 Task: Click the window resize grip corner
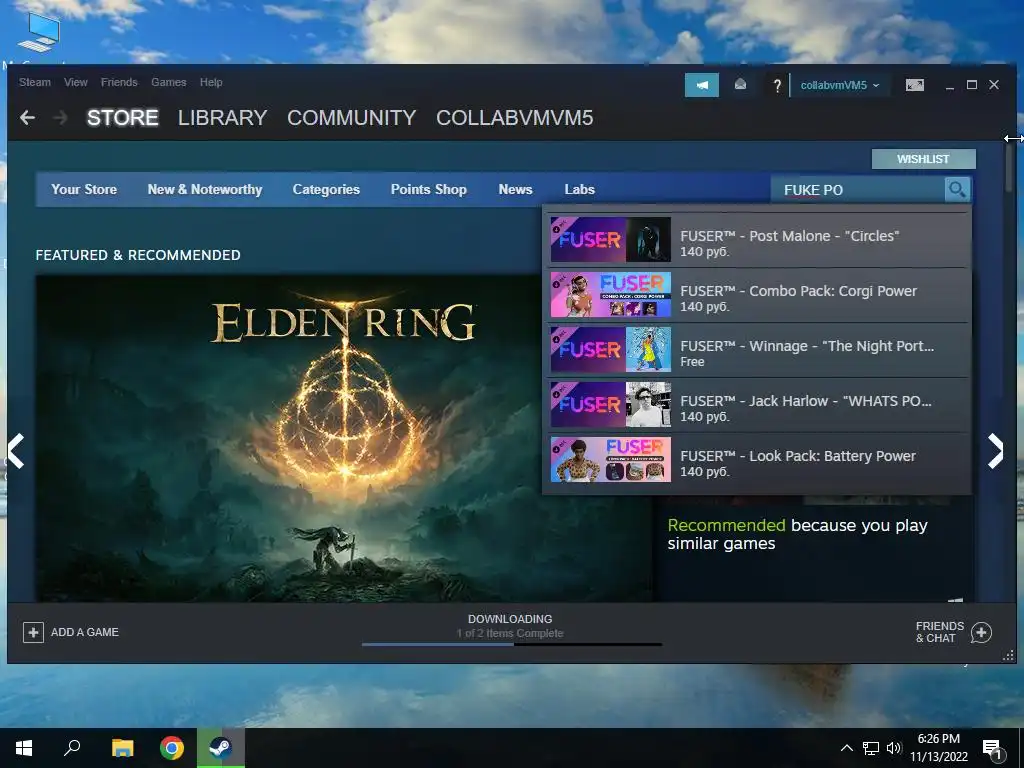1008,655
